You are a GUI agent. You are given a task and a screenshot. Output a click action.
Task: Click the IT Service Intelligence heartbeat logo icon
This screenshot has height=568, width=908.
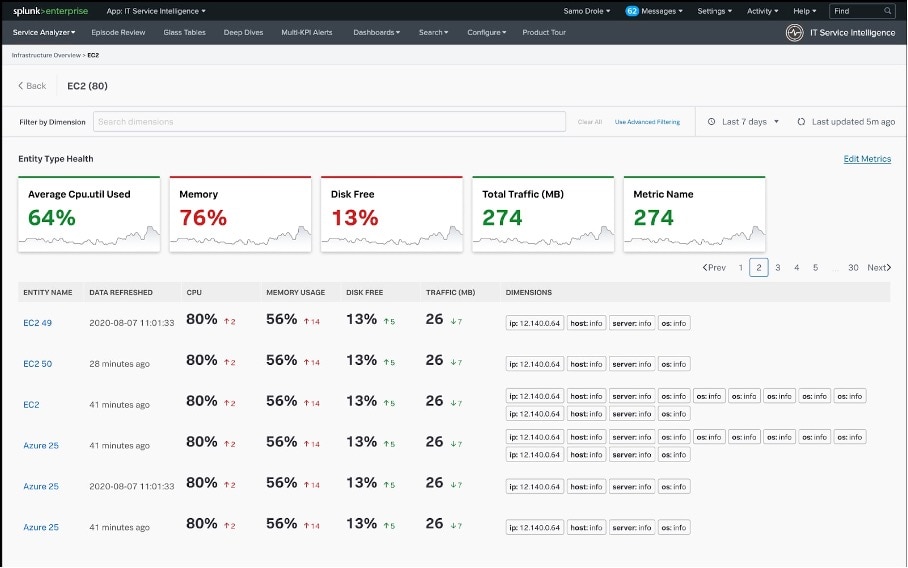click(794, 32)
